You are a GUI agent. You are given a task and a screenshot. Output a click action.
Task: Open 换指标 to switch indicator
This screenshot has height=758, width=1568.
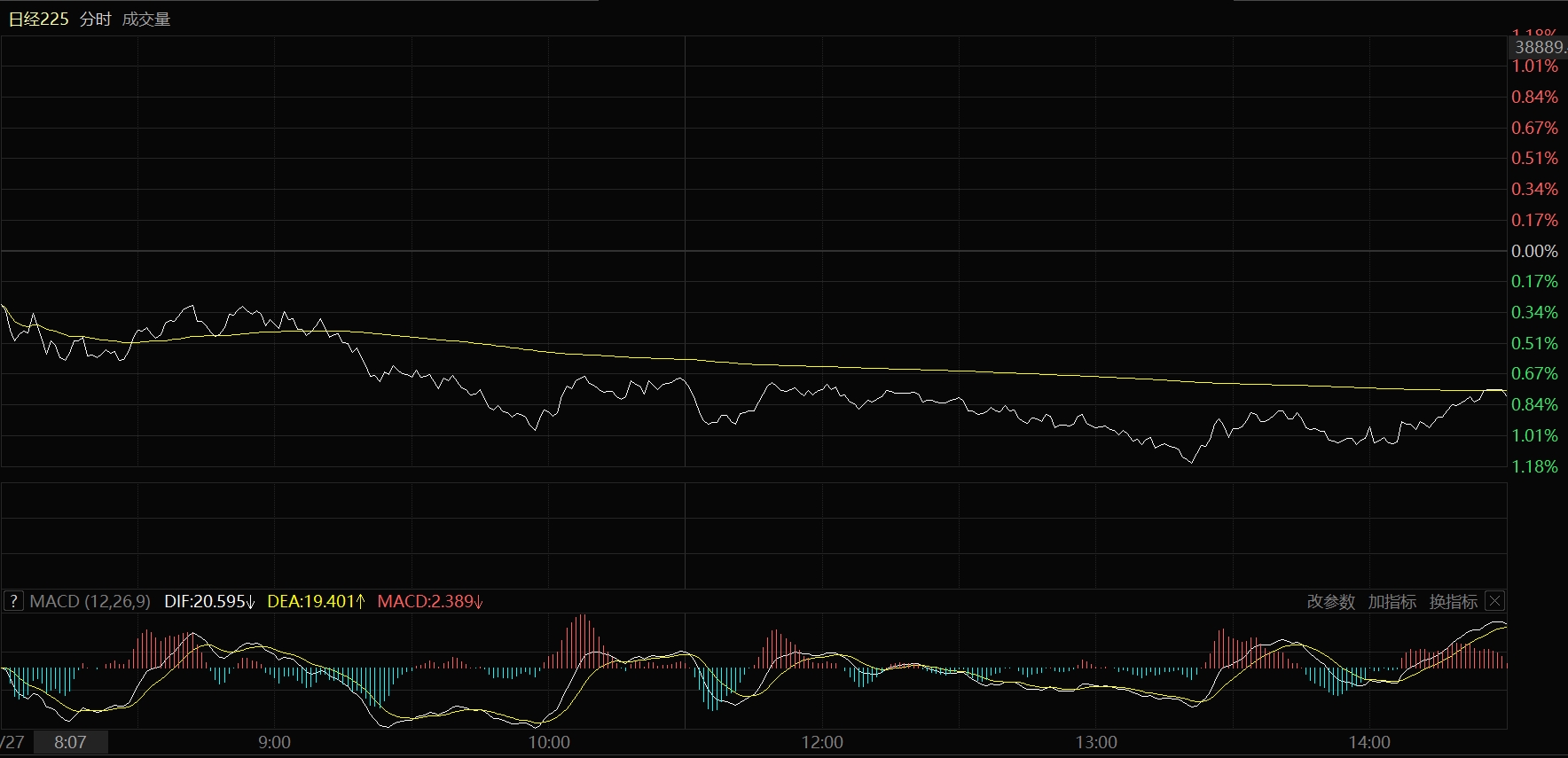pos(1453,602)
